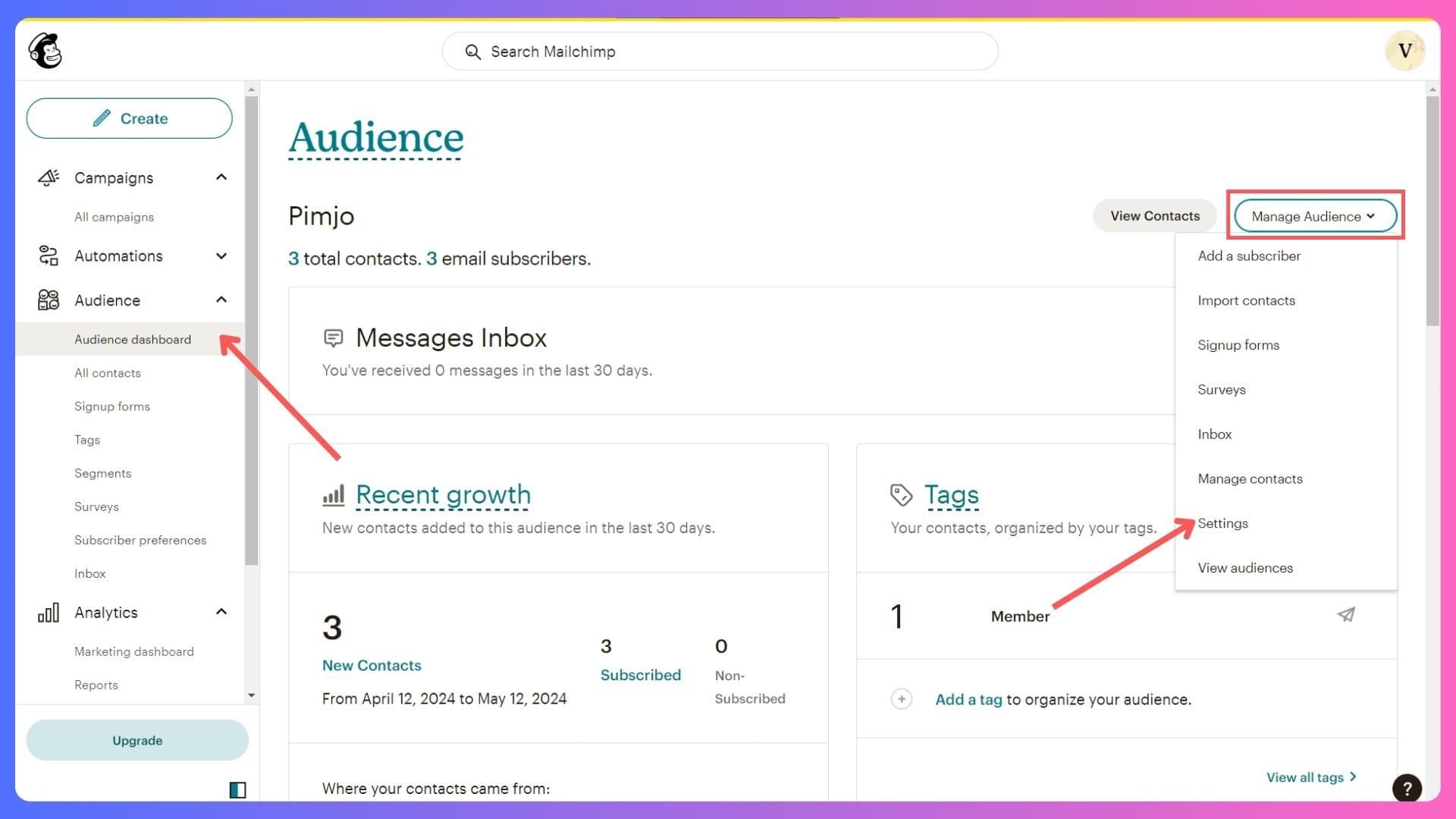Open Marketing dashboard in sidebar
This screenshot has height=819, width=1456.
pos(134,651)
